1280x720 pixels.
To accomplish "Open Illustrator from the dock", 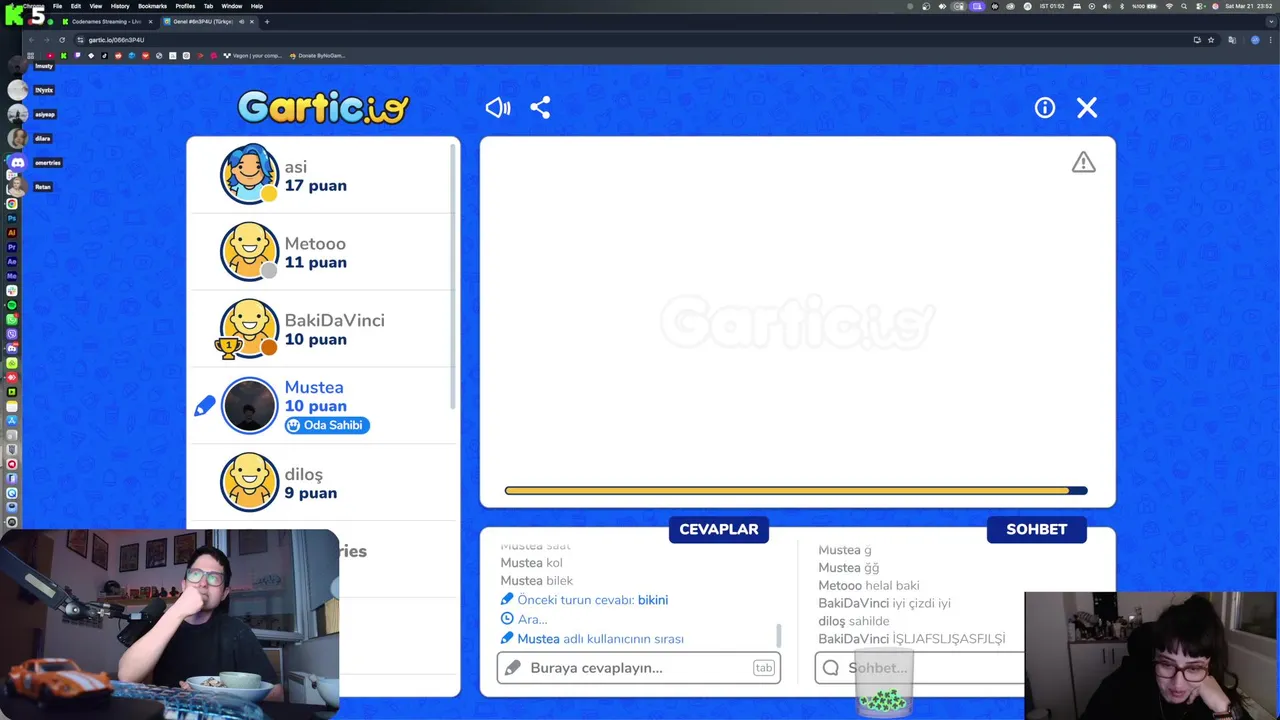I will (x=12, y=232).
